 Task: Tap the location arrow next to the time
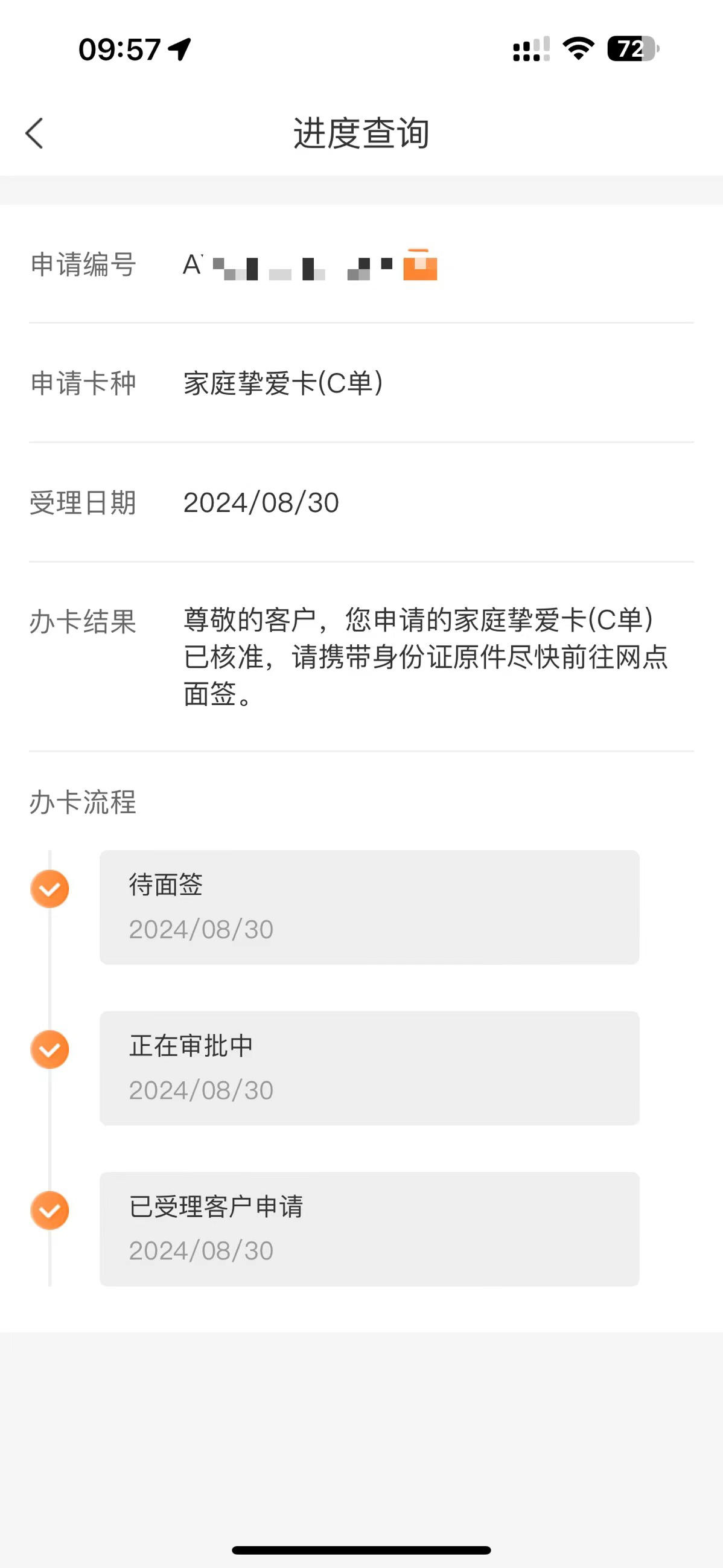(x=179, y=49)
